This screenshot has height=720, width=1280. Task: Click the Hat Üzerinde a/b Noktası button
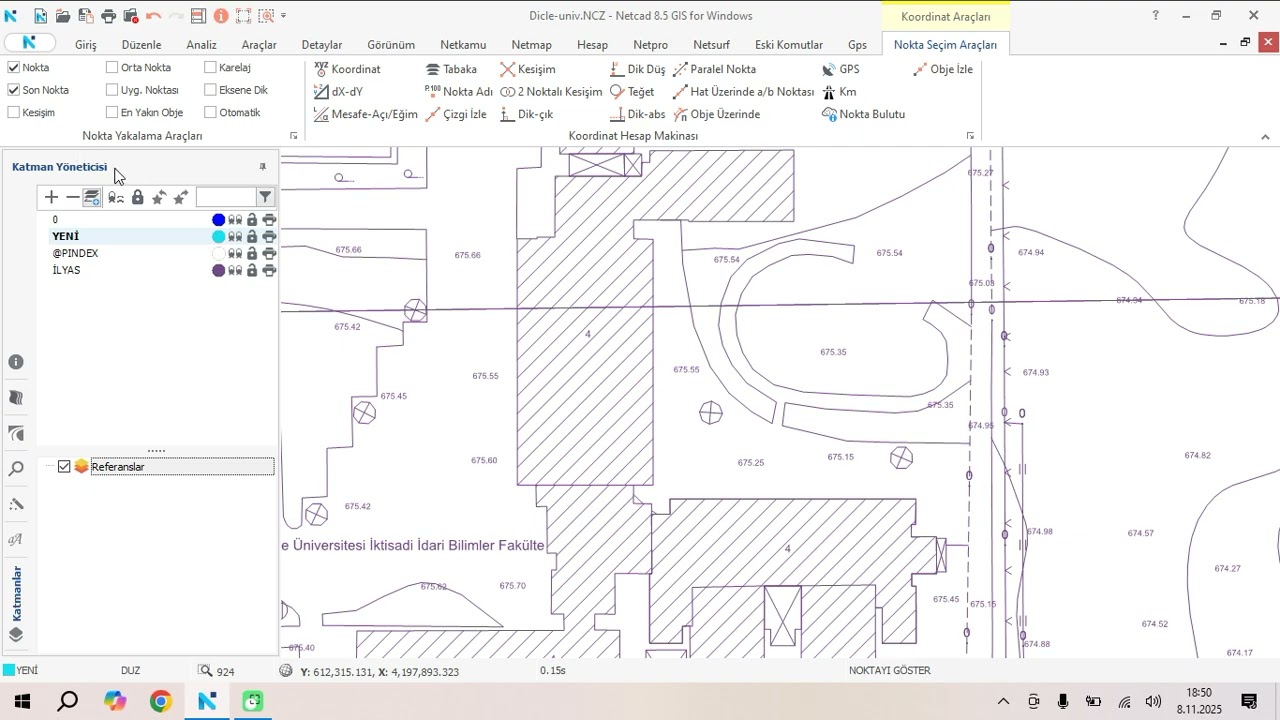[744, 91]
